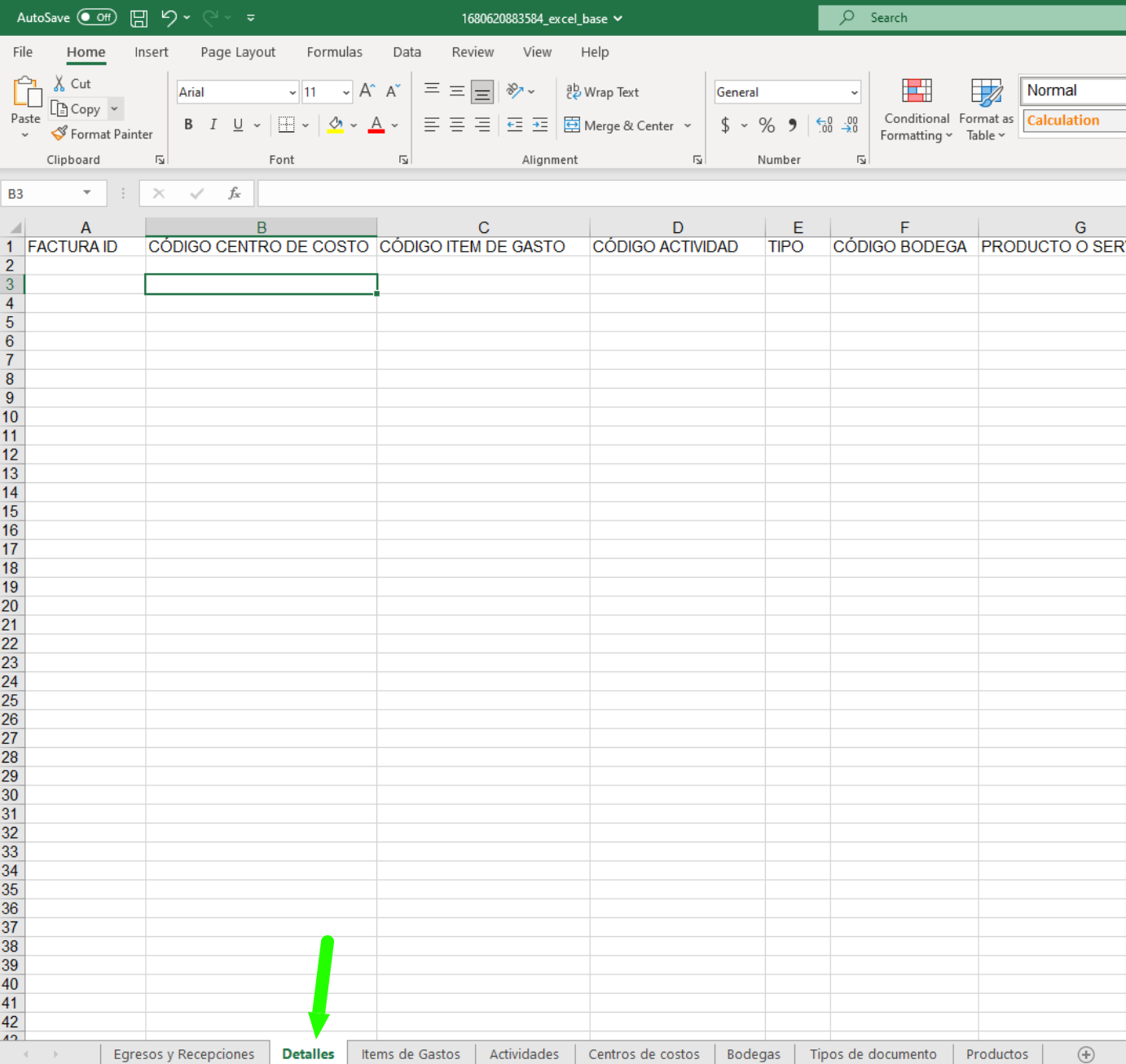Click the Increase Font Size icon
1126x1064 pixels.
click(x=367, y=91)
